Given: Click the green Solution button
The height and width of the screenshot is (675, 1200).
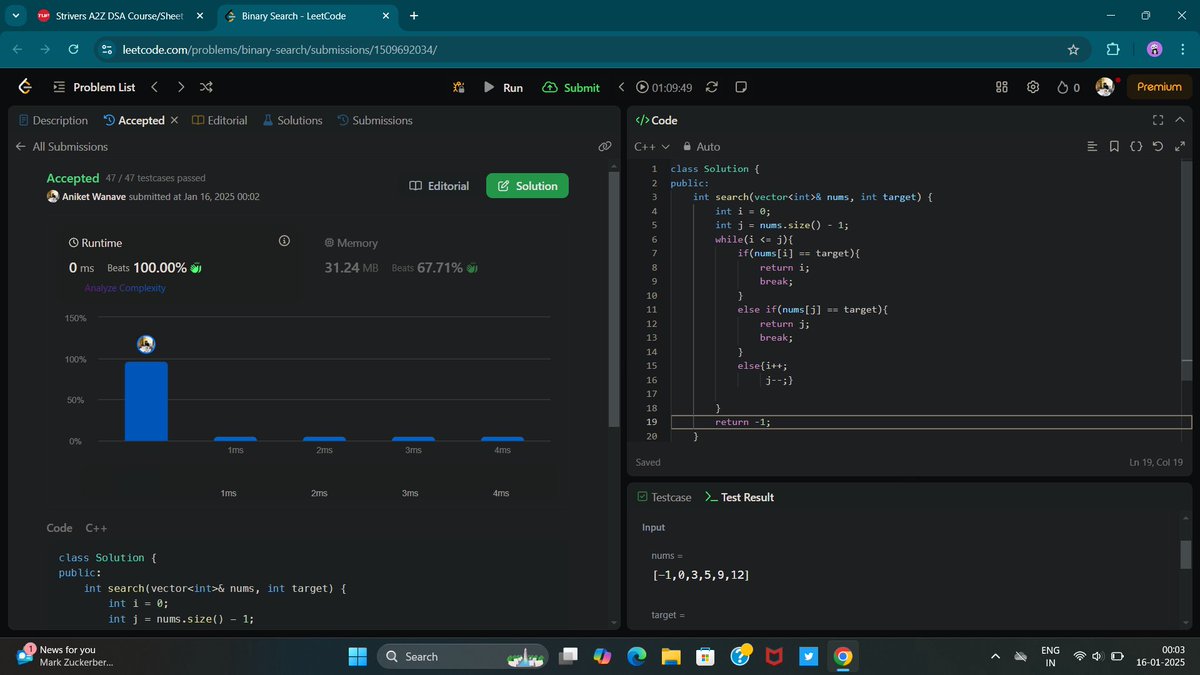Looking at the screenshot, I should (x=527, y=186).
